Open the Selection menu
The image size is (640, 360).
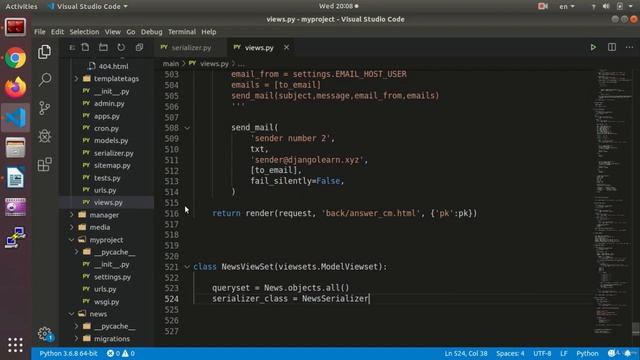(84, 32)
